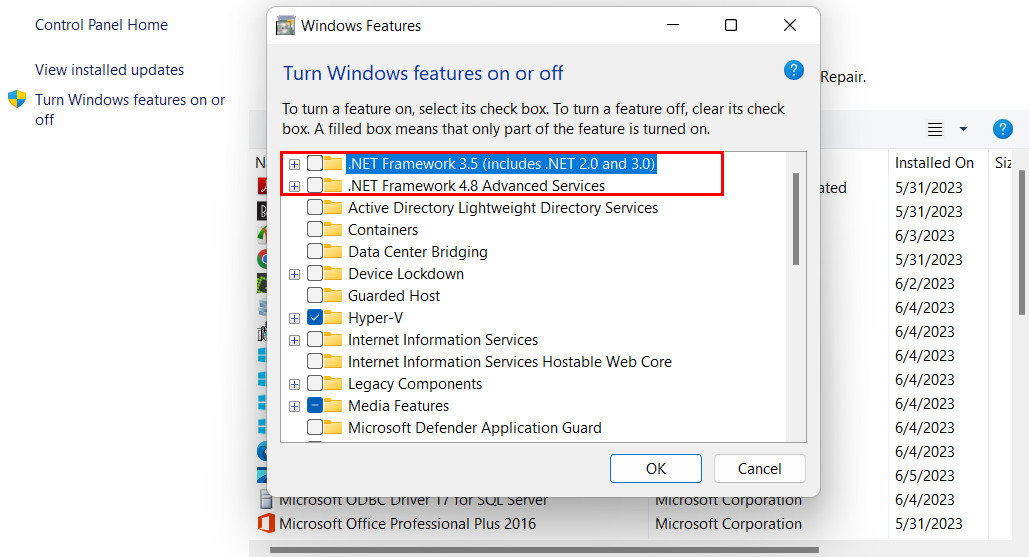The image size is (1029, 557).
Task: Open the view options list icon in Programs window
Action: click(934, 129)
